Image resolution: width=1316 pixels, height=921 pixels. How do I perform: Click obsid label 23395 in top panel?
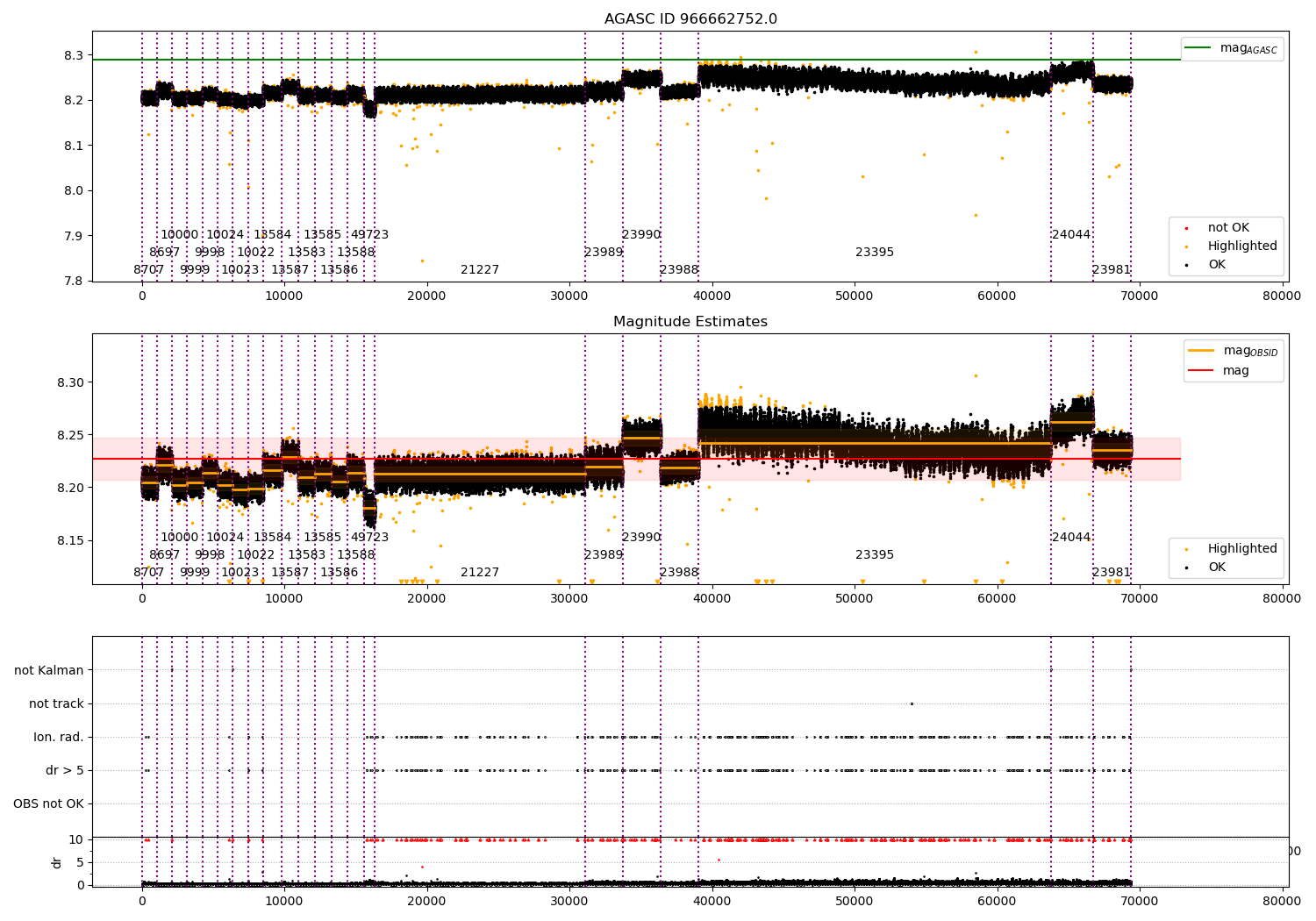pyautogui.click(x=875, y=253)
